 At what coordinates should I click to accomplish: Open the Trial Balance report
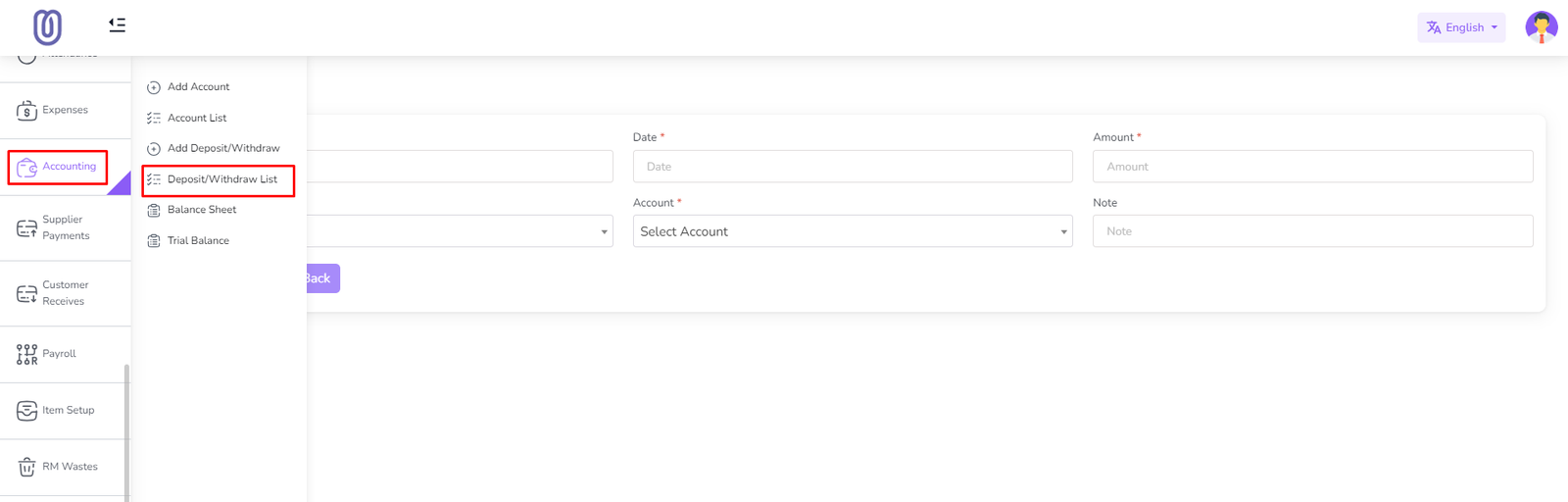[198, 240]
